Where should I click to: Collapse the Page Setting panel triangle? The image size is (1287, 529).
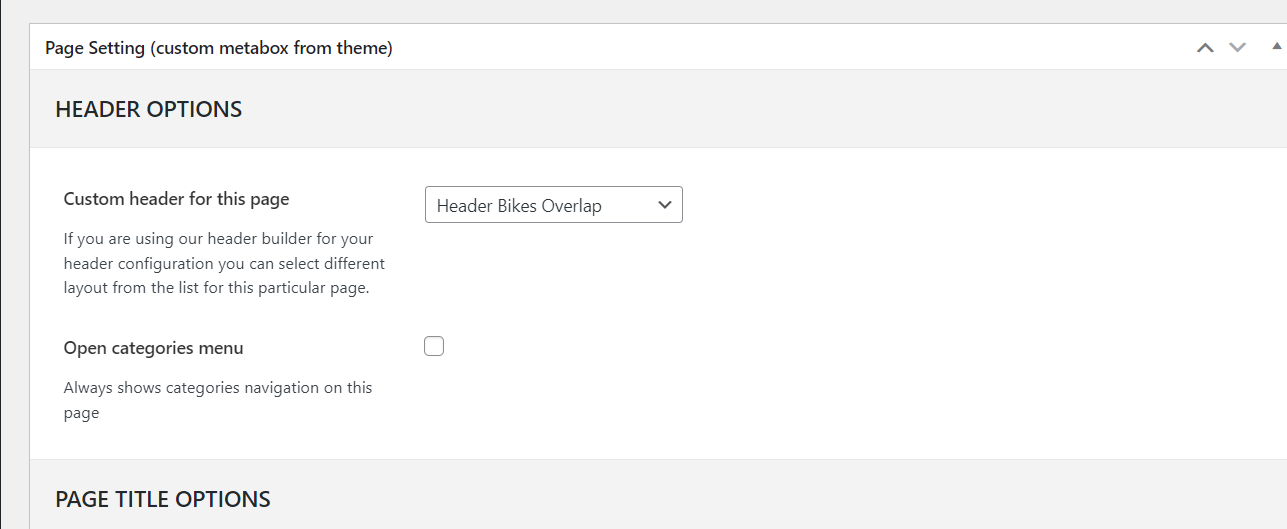pyautogui.click(x=1276, y=47)
